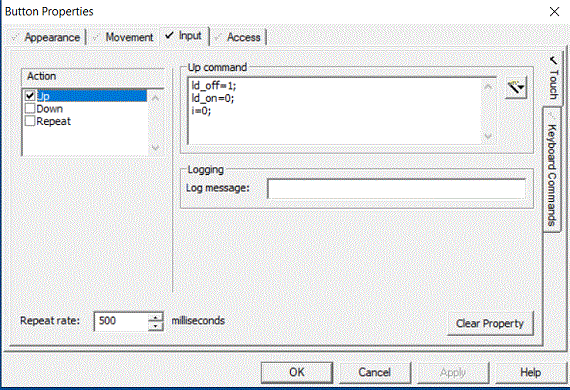Confirm settings with the OK button

(297, 372)
